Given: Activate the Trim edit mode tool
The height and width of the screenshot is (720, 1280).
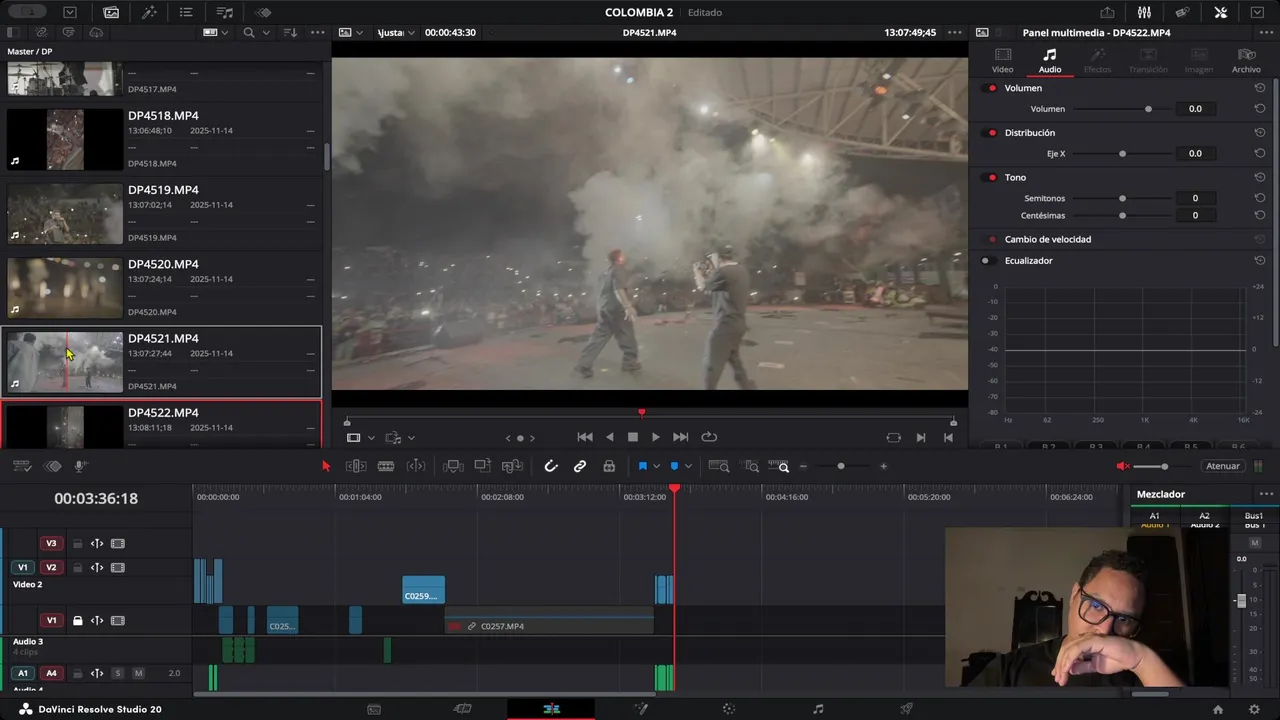Looking at the screenshot, I should click(356, 466).
